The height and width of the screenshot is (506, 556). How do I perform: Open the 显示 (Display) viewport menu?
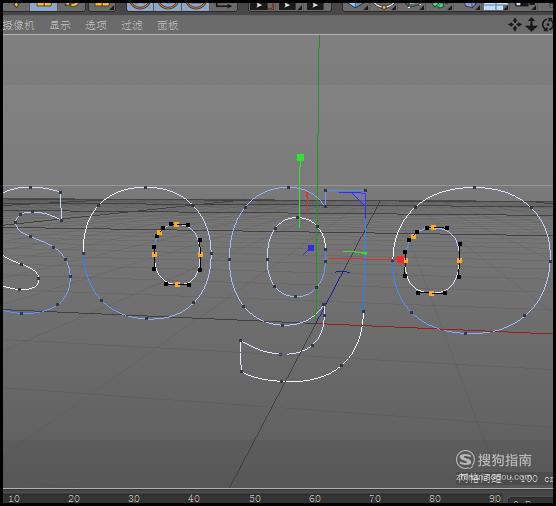60,25
